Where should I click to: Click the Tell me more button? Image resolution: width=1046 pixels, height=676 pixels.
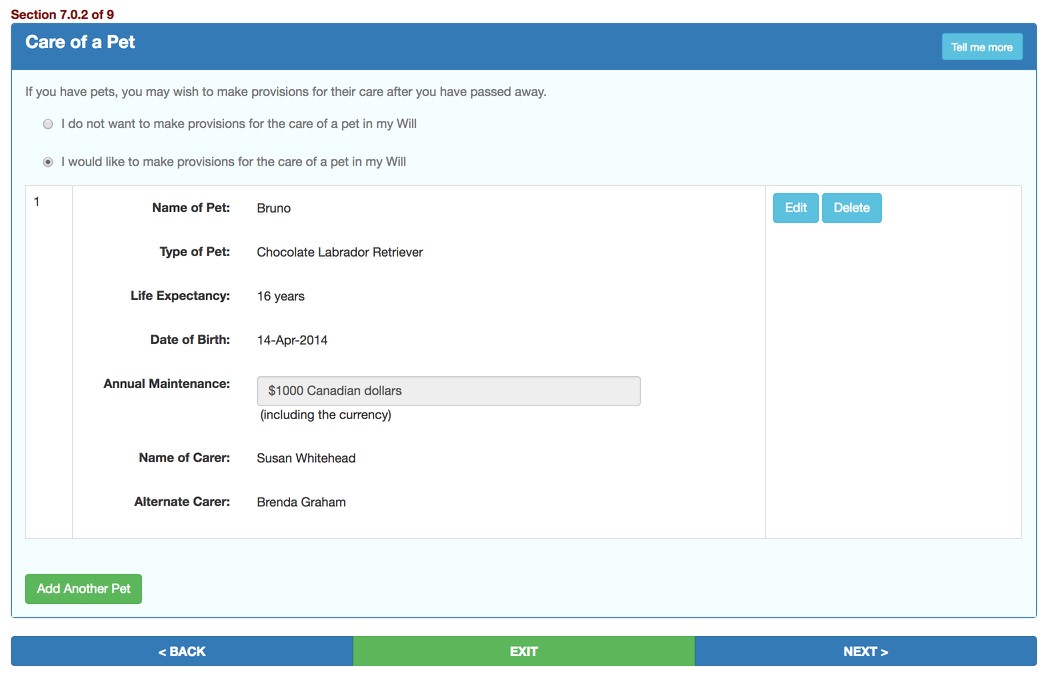coord(981,47)
